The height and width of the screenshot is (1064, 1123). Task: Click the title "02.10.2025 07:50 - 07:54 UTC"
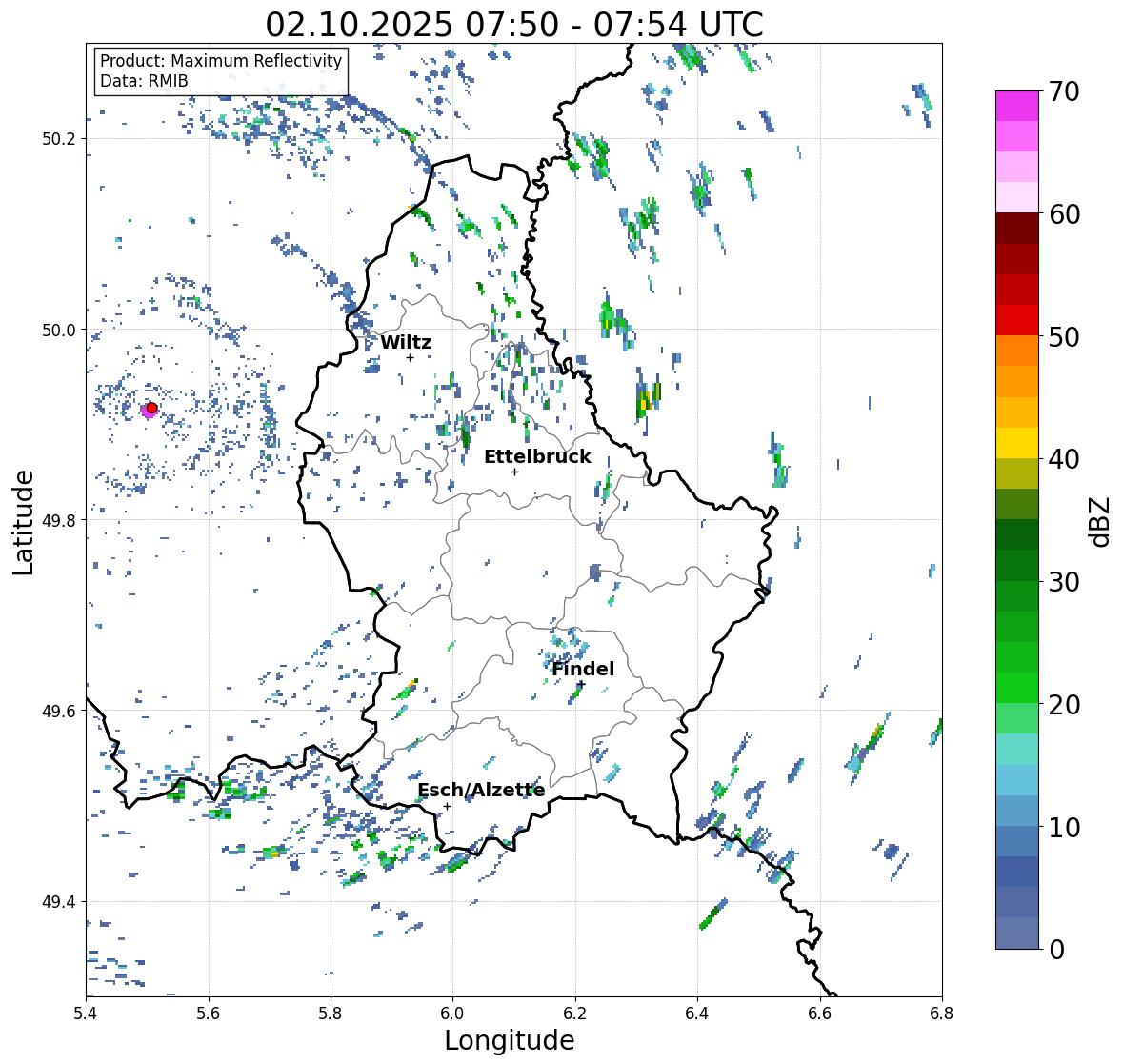[x=514, y=25]
